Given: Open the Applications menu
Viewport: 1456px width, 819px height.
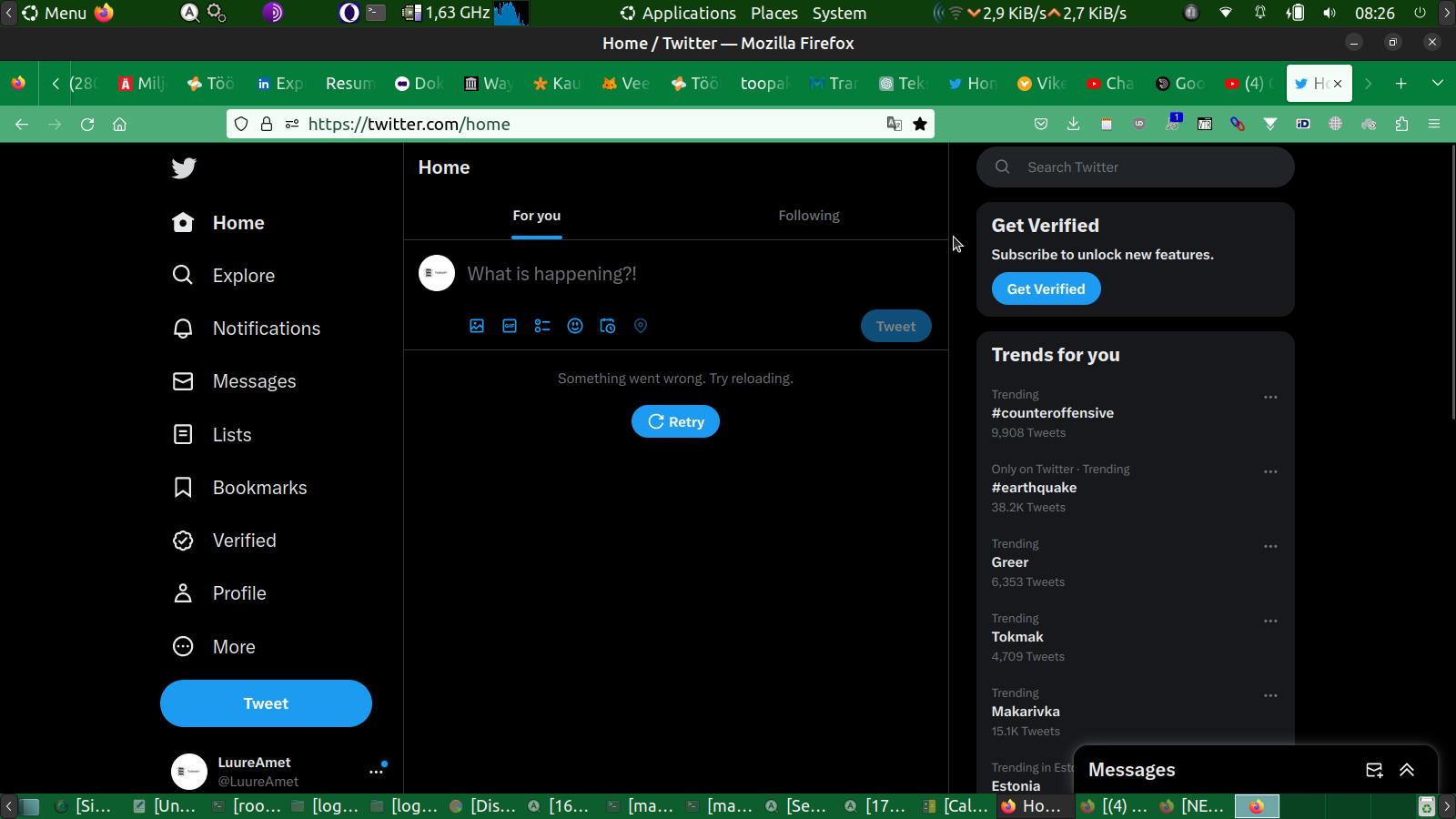Looking at the screenshot, I should [678, 13].
